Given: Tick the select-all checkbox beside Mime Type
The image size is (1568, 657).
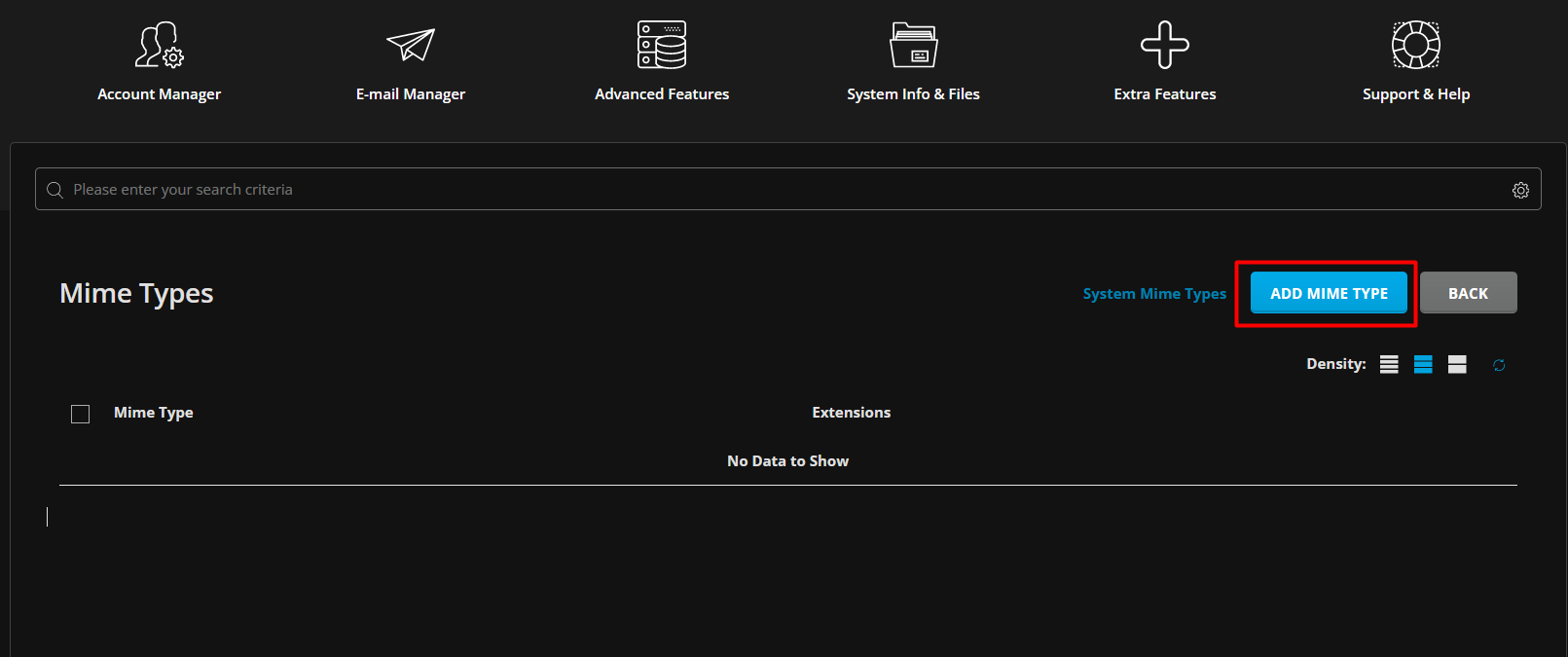Looking at the screenshot, I should click(81, 414).
